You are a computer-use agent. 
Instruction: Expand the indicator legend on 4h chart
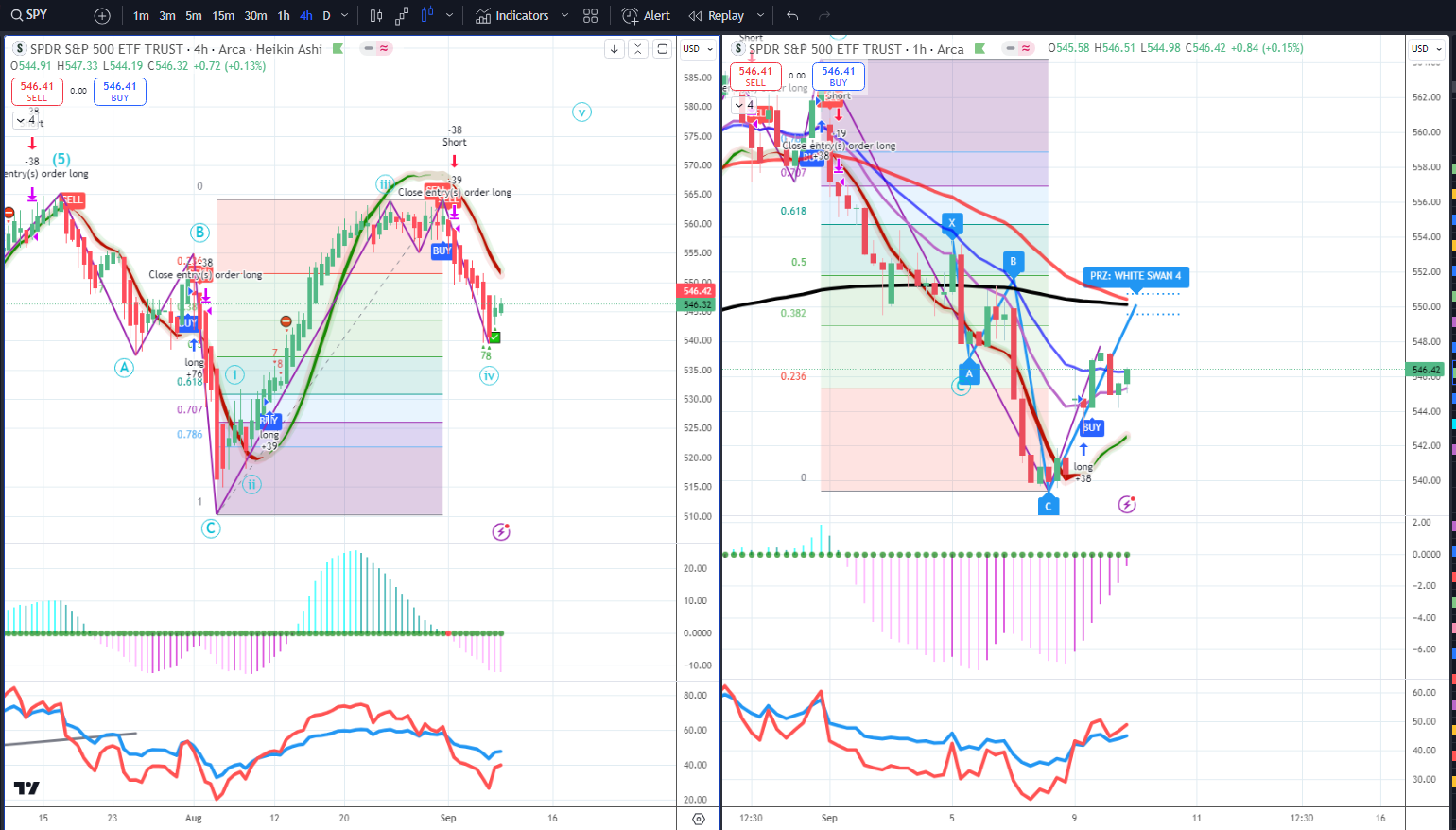(x=26, y=120)
